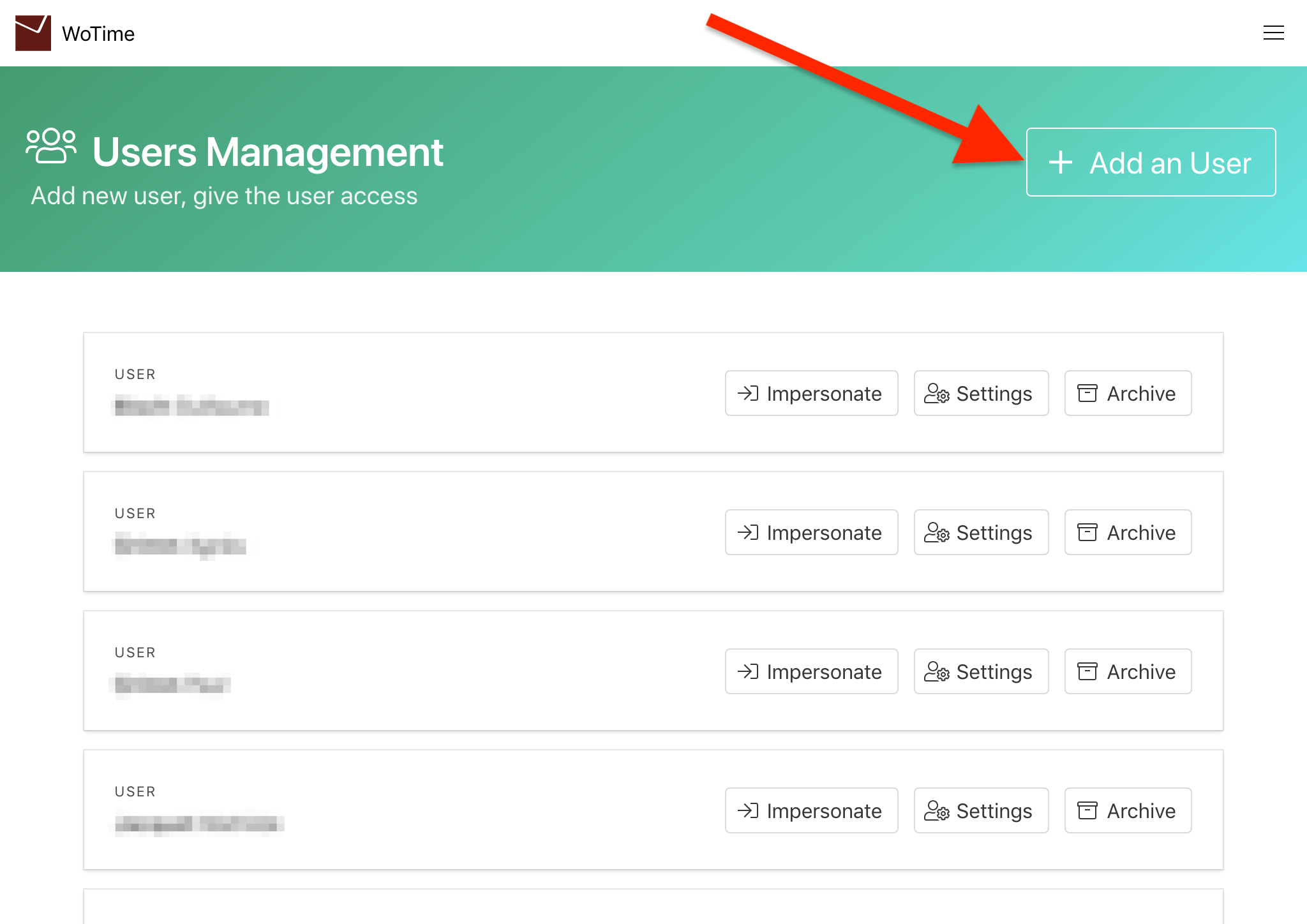Open Settings for the first user
This screenshot has width=1307, height=924.
click(x=981, y=393)
